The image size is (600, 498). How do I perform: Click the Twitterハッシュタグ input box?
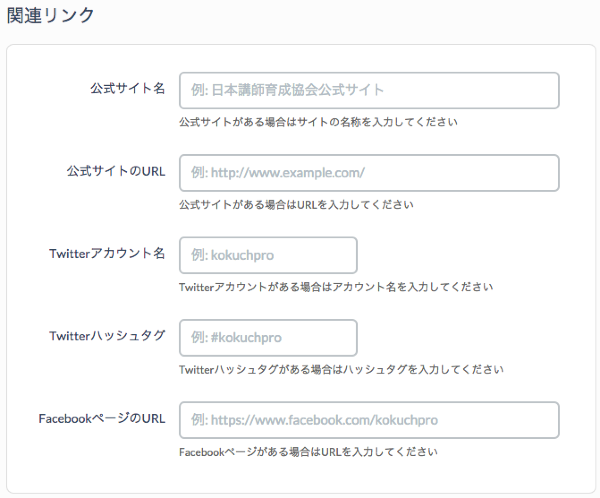(x=268, y=337)
